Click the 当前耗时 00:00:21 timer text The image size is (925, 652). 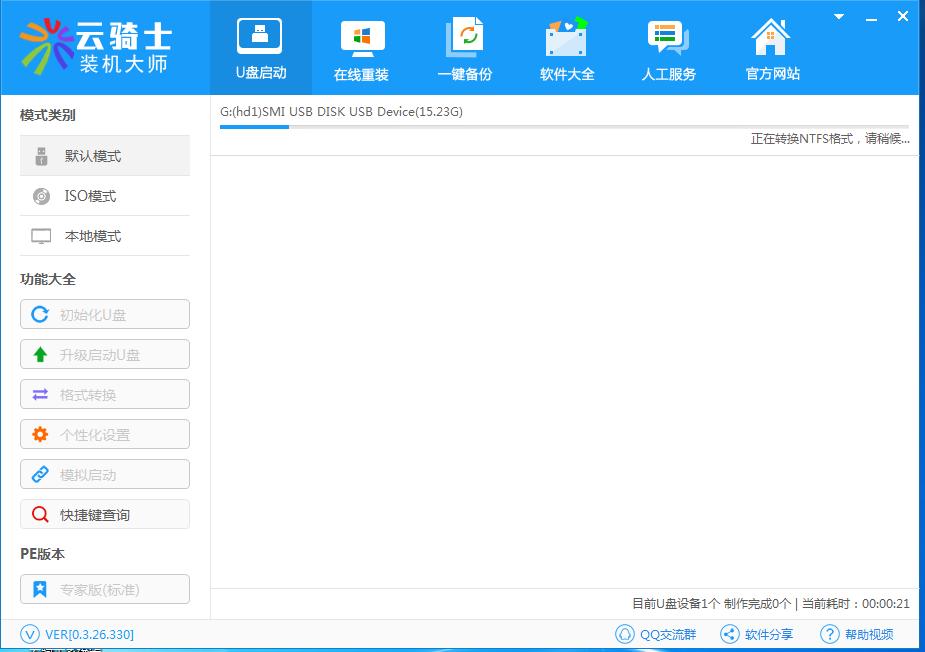point(855,604)
